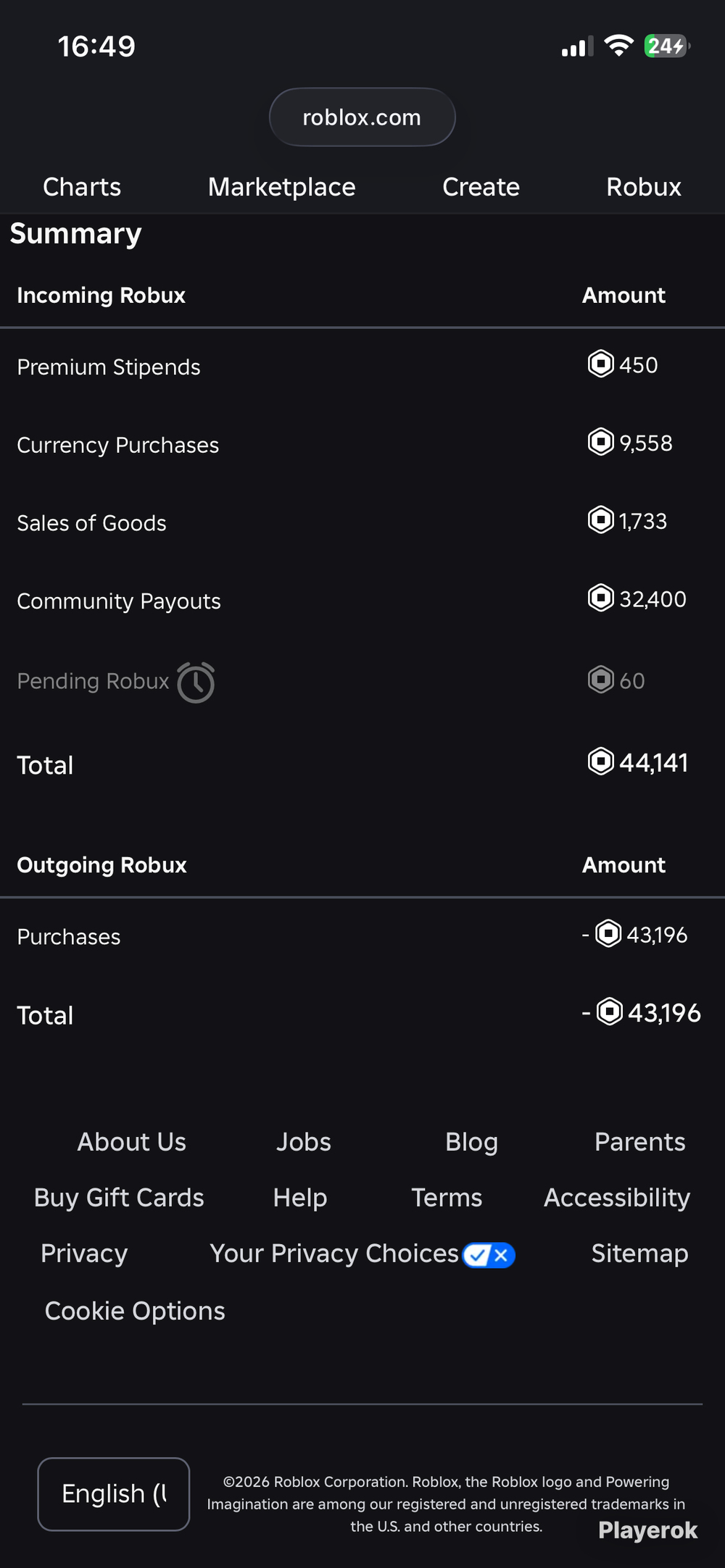Open the Charts tab
The width and height of the screenshot is (725, 1568).
[82, 187]
